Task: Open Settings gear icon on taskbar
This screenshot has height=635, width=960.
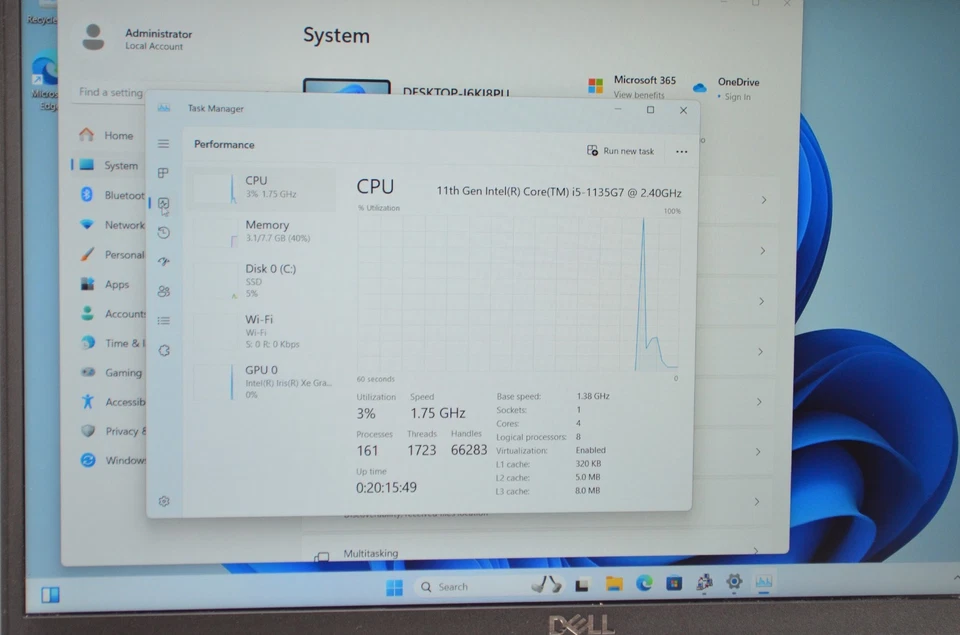Action: coord(733,582)
